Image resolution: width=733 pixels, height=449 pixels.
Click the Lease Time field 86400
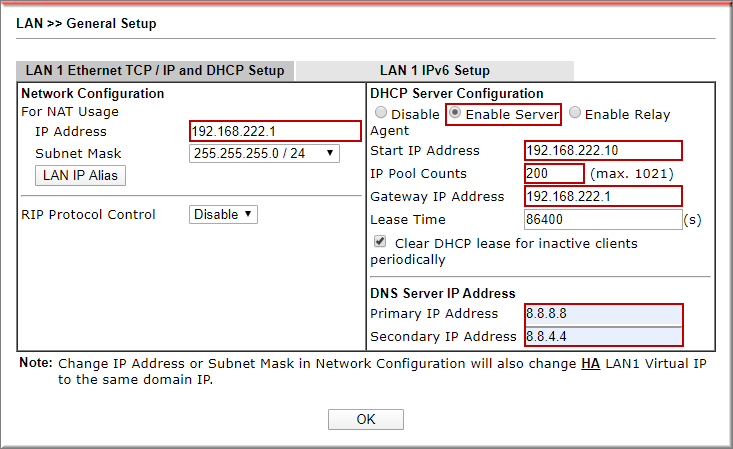(603, 219)
